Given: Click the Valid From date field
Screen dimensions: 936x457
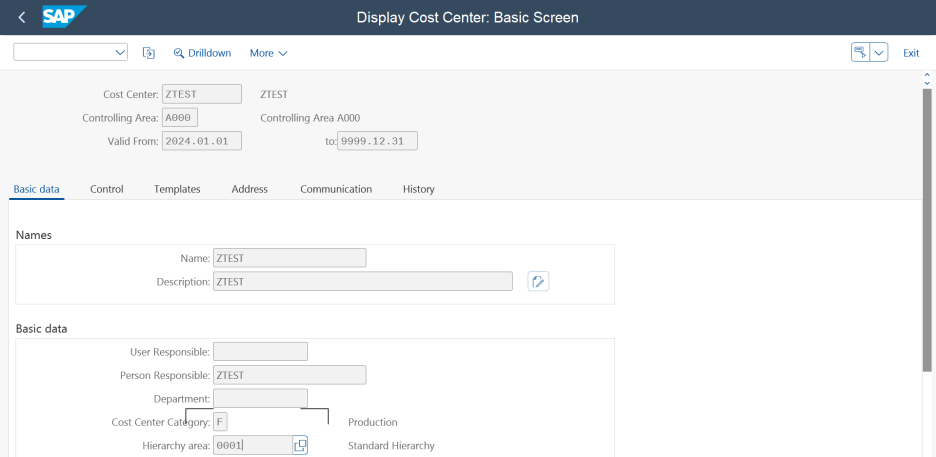Looking at the screenshot, I should [x=202, y=141].
